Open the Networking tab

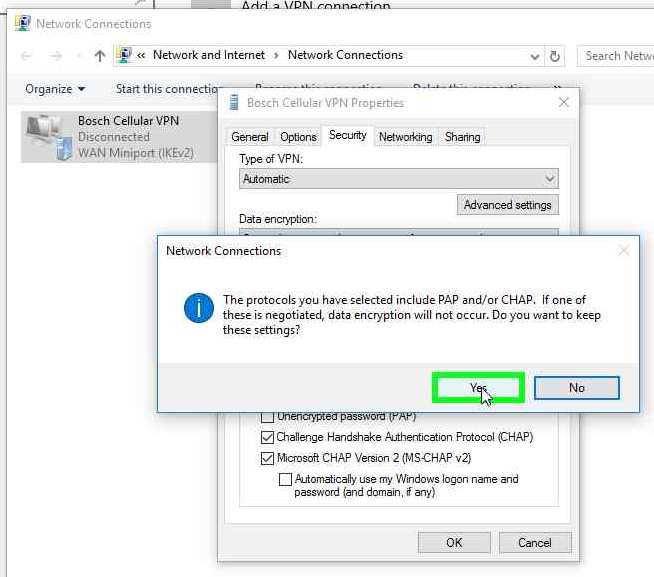pos(405,137)
